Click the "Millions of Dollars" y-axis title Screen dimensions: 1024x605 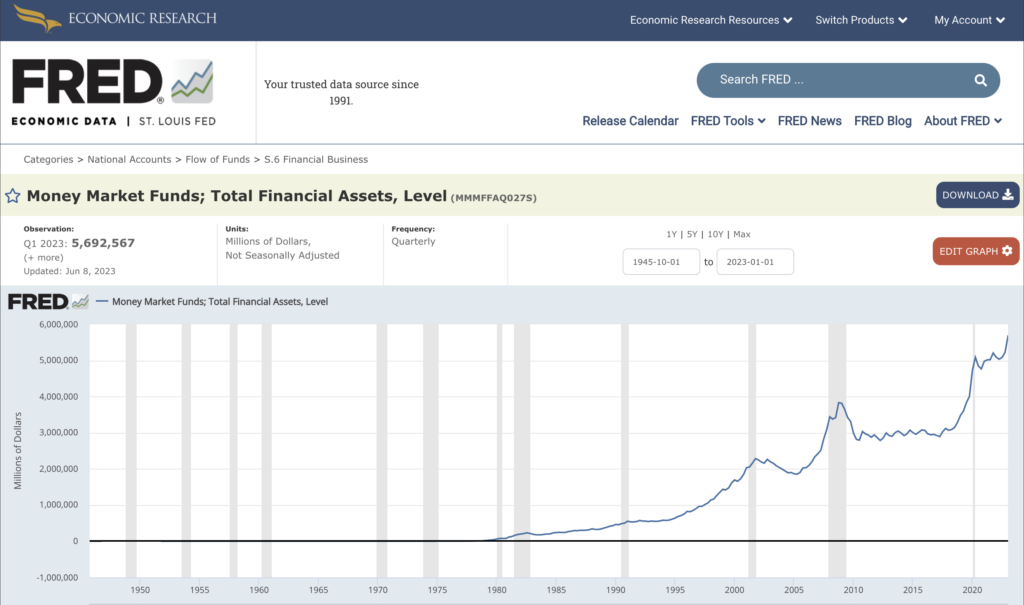click(x=18, y=451)
